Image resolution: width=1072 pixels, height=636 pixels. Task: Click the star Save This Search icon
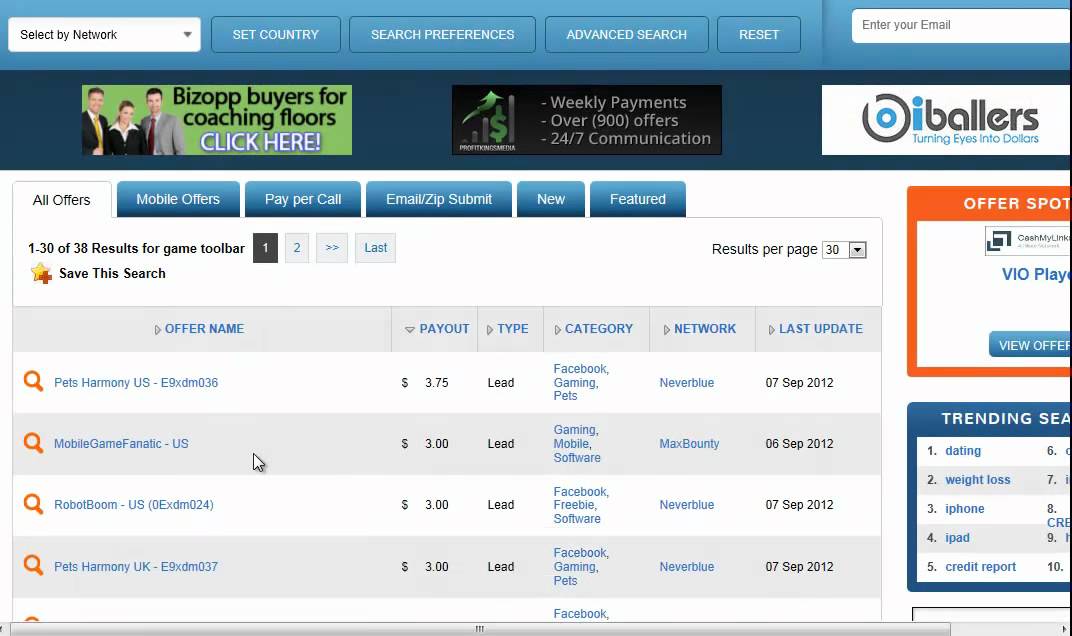click(41, 273)
